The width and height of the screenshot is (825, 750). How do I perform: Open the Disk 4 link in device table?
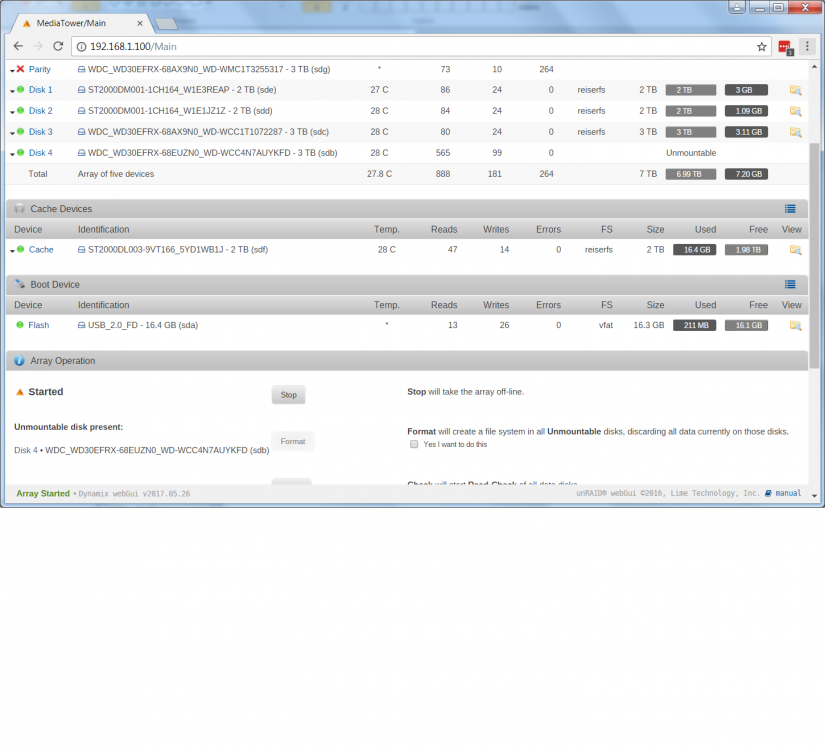coord(41,153)
